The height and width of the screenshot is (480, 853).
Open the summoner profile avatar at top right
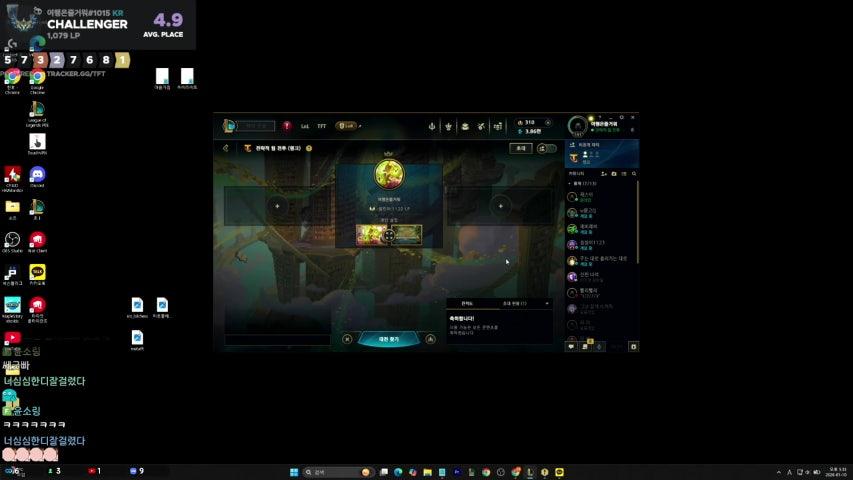[577, 126]
